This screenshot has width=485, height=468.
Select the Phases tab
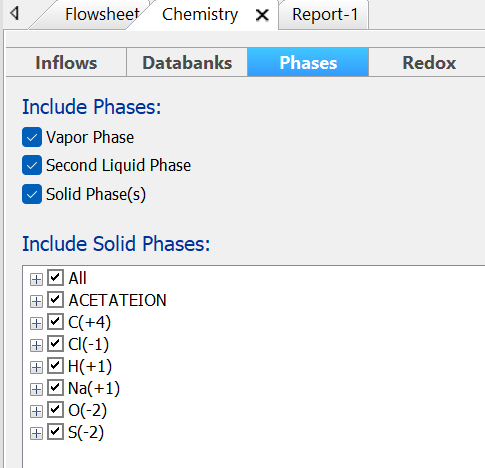(308, 63)
